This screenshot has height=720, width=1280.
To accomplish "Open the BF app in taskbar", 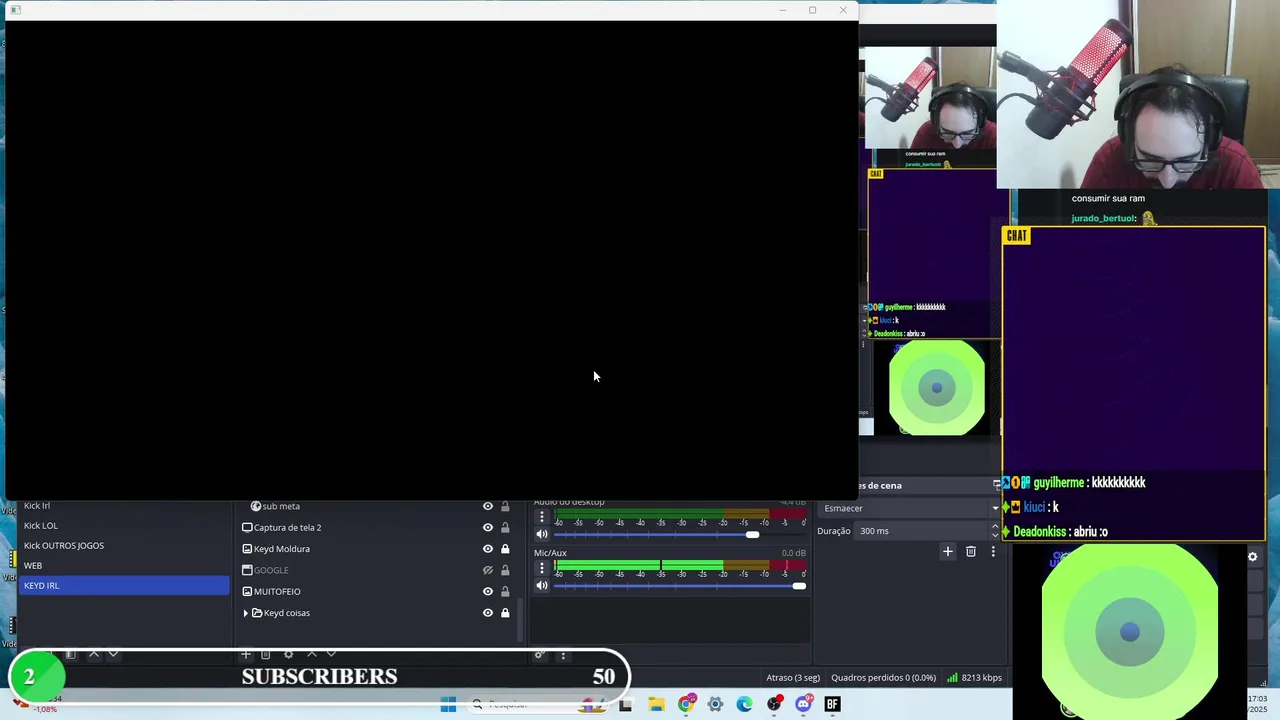I will pos(832,705).
